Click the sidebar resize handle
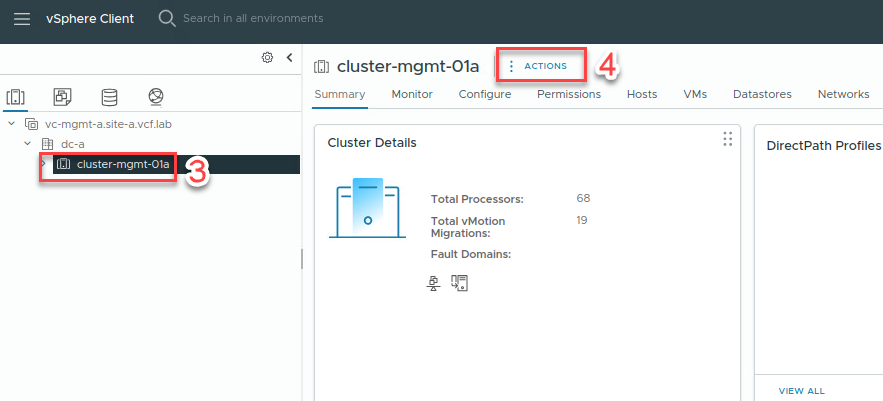Screen dimensions: 883x401 [301, 259]
